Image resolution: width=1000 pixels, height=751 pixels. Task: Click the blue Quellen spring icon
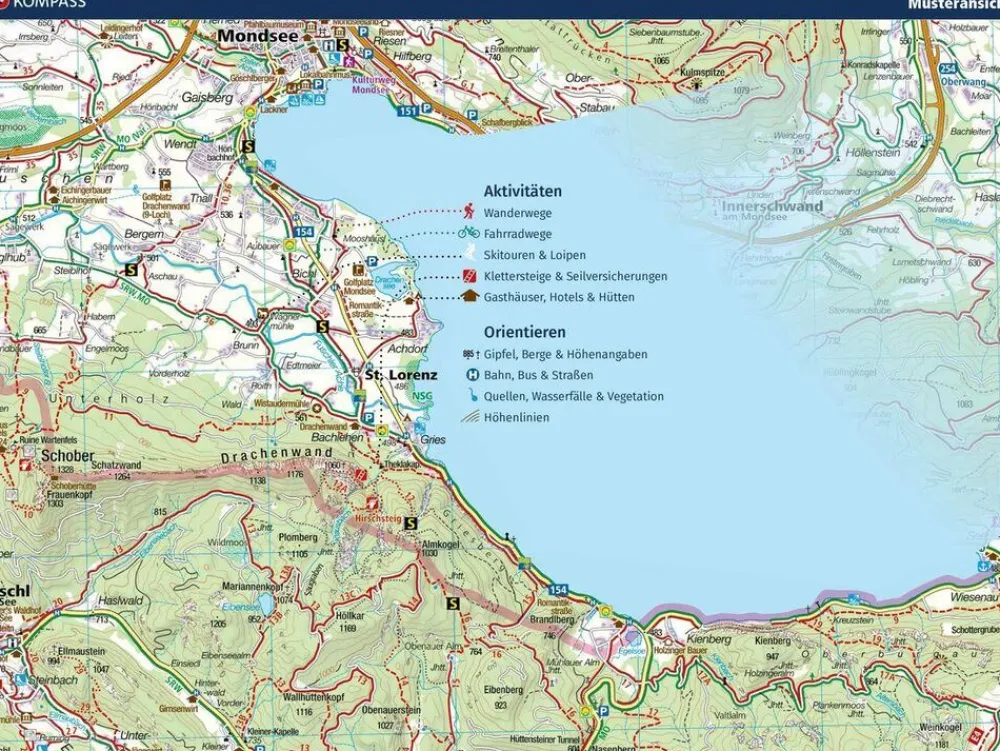[471, 396]
